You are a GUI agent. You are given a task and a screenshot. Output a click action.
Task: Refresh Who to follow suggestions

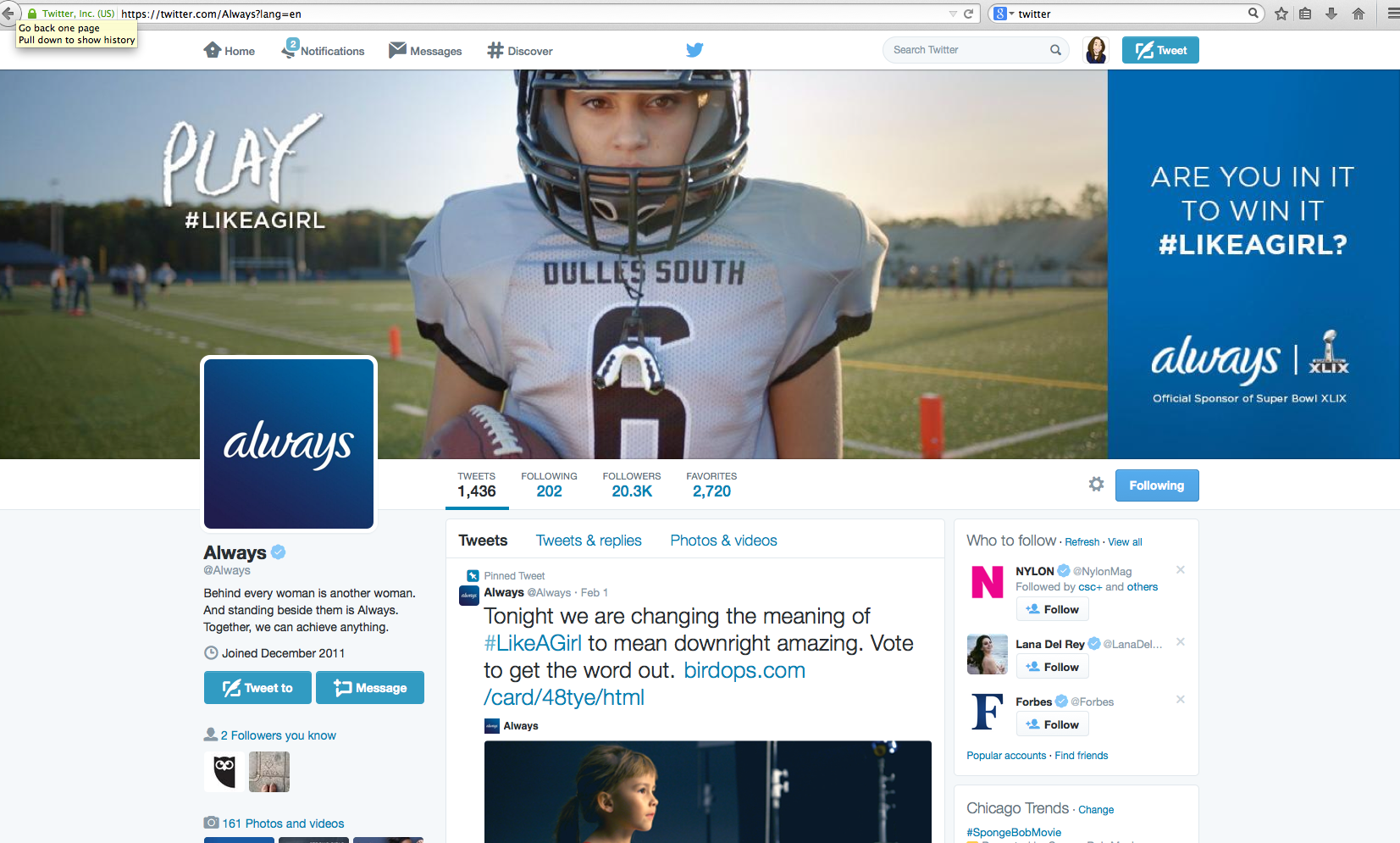(1082, 542)
